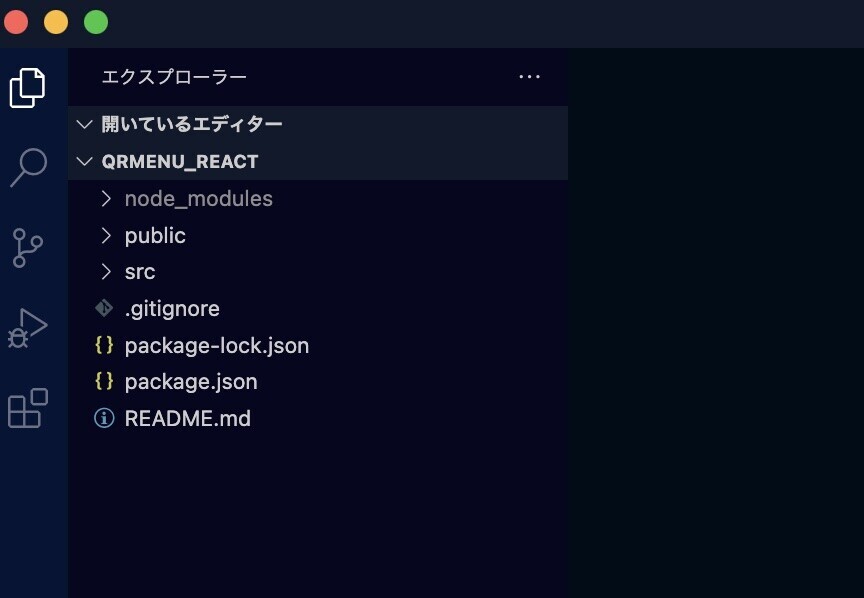The width and height of the screenshot is (864, 598).
Task: Collapse the QRMENU_REACT folder tree
Action: tap(85, 160)
